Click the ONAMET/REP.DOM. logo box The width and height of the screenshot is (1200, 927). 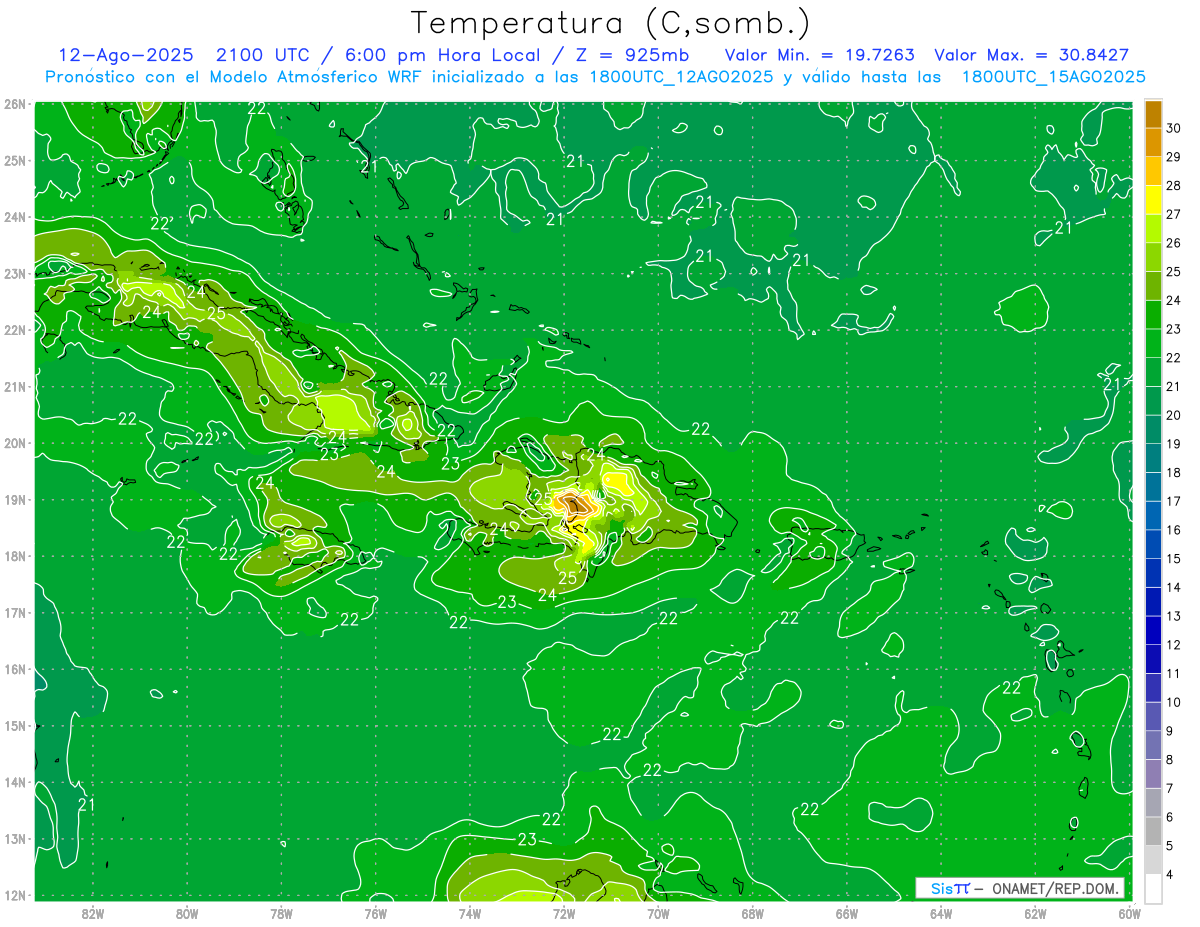point(1019,888)
